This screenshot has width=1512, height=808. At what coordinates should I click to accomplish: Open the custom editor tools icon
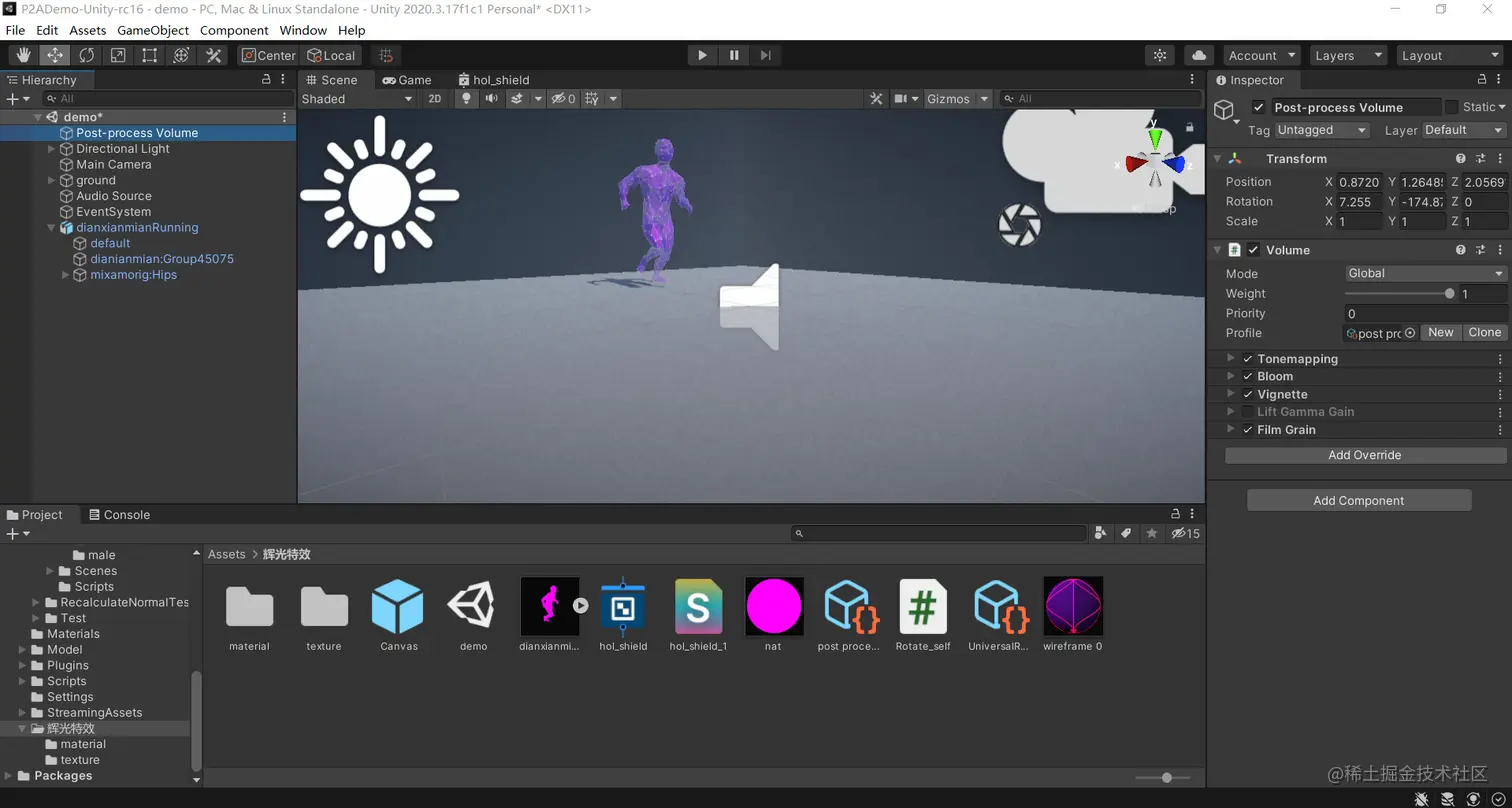click(x=213, y=56)
